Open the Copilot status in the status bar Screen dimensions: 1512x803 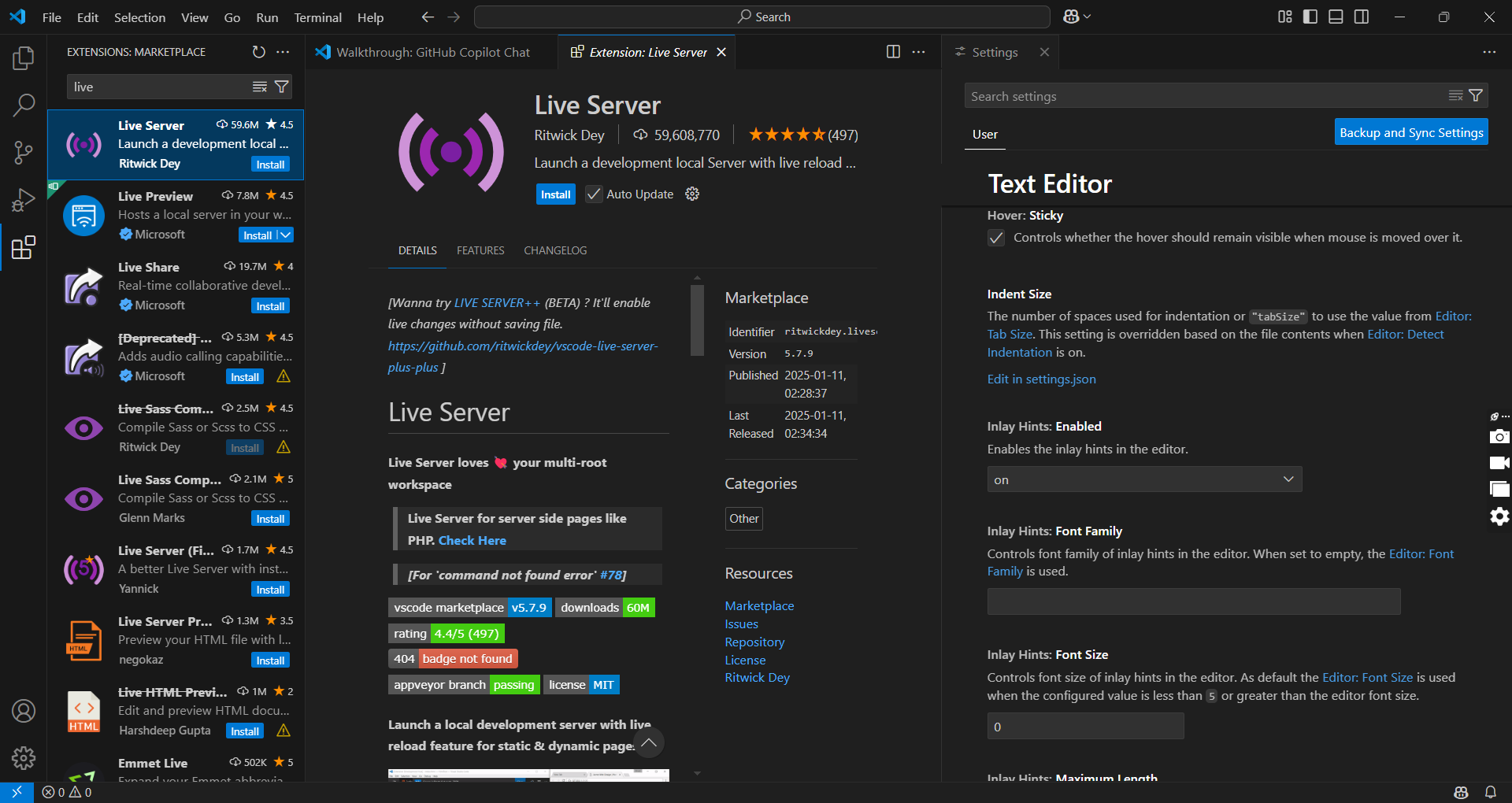tap(1462, 792)
